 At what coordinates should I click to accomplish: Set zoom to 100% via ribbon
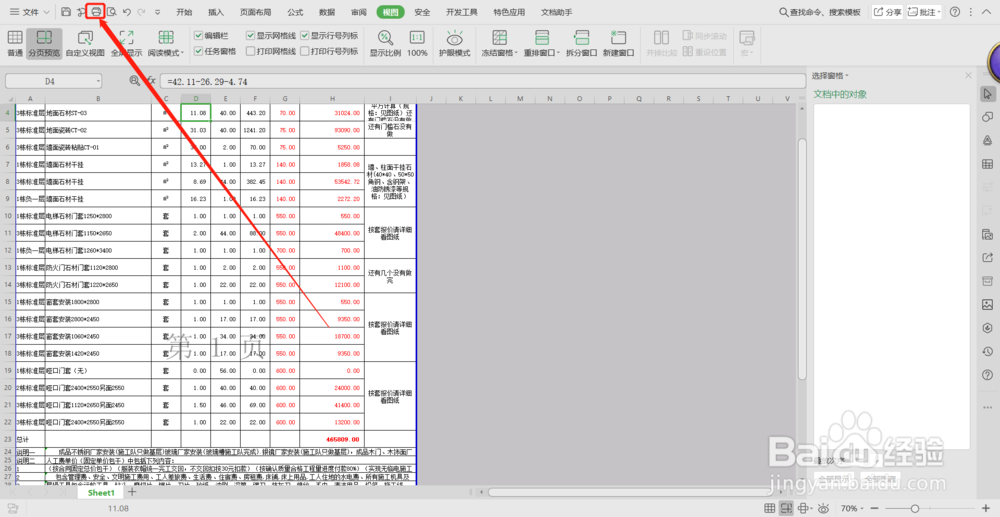[x=417, y=44]
